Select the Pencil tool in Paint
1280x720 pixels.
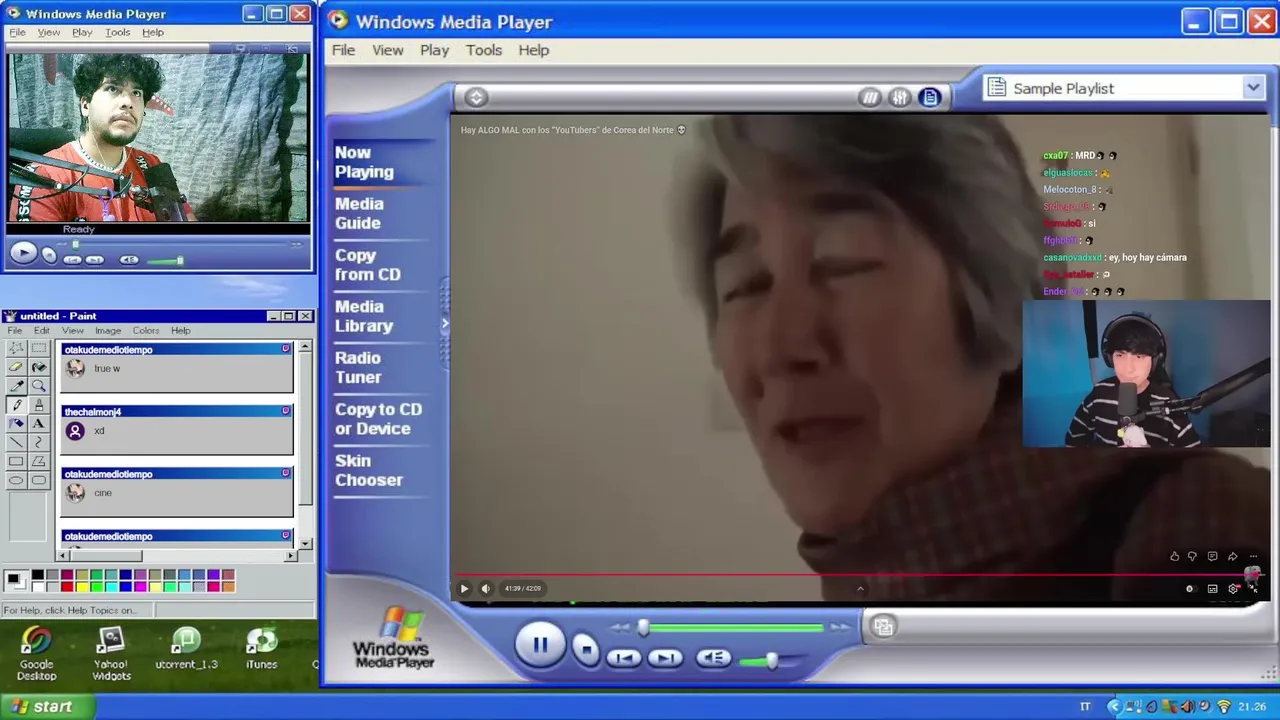[16, 405]
